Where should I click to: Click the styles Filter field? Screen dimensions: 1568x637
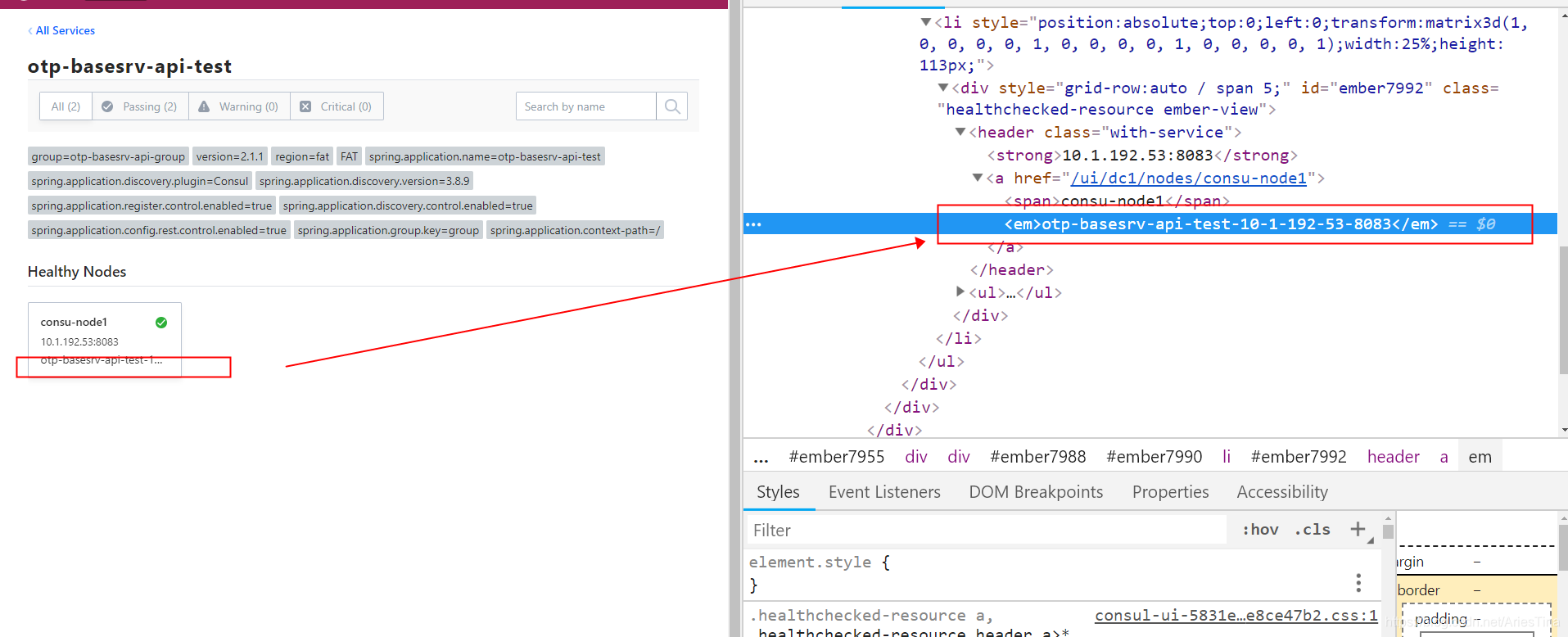(986, 531)
